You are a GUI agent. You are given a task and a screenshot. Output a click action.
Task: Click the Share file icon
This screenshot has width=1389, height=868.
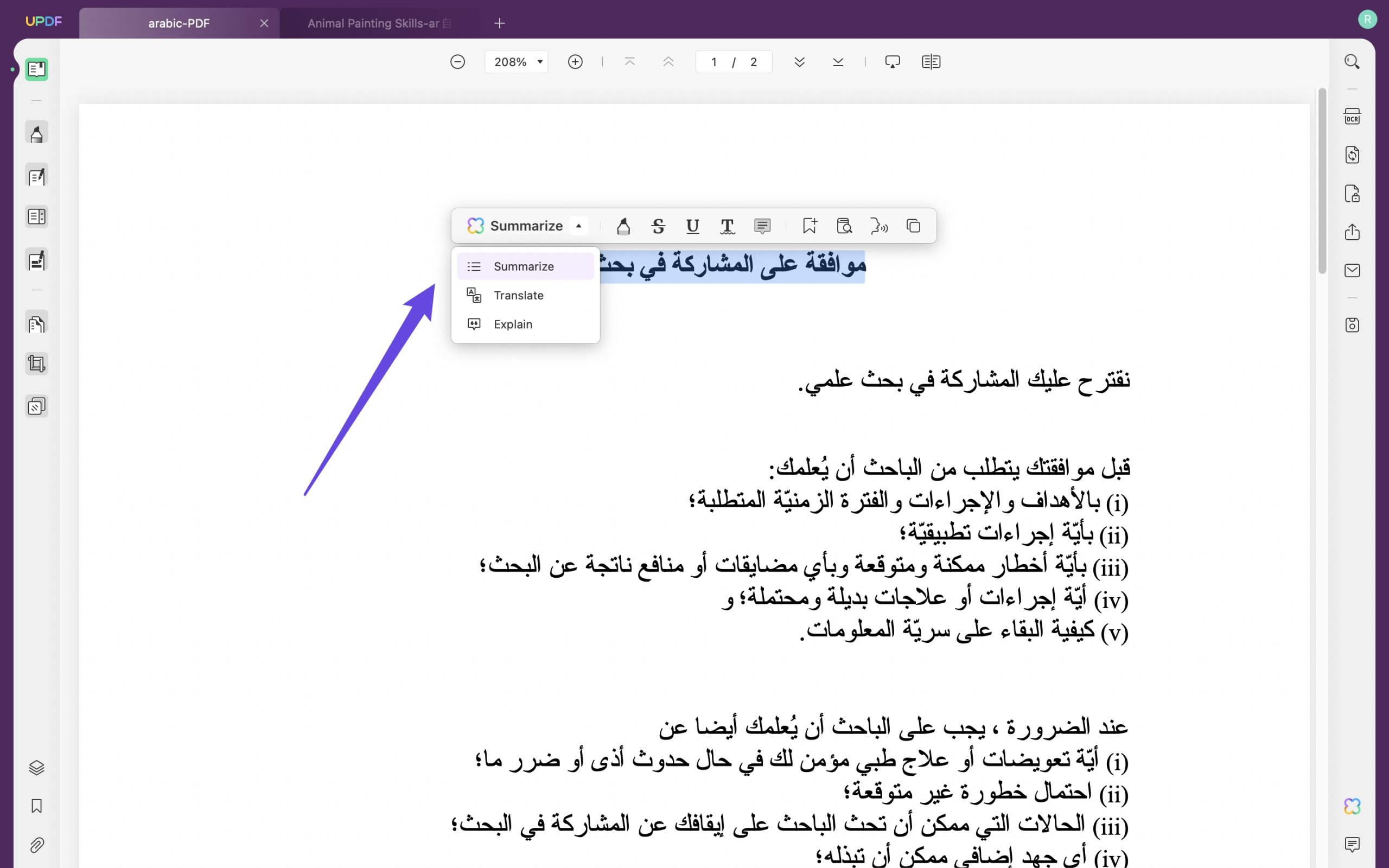(1352, 232)
